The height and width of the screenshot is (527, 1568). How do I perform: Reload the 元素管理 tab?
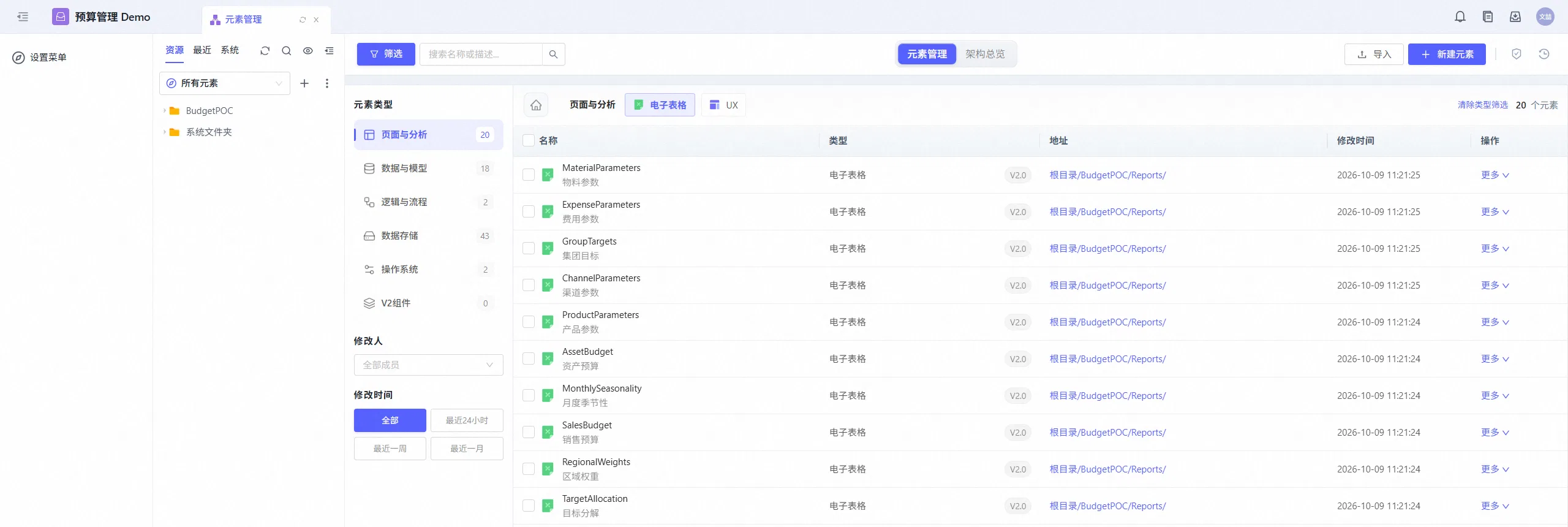click(303, 20)
